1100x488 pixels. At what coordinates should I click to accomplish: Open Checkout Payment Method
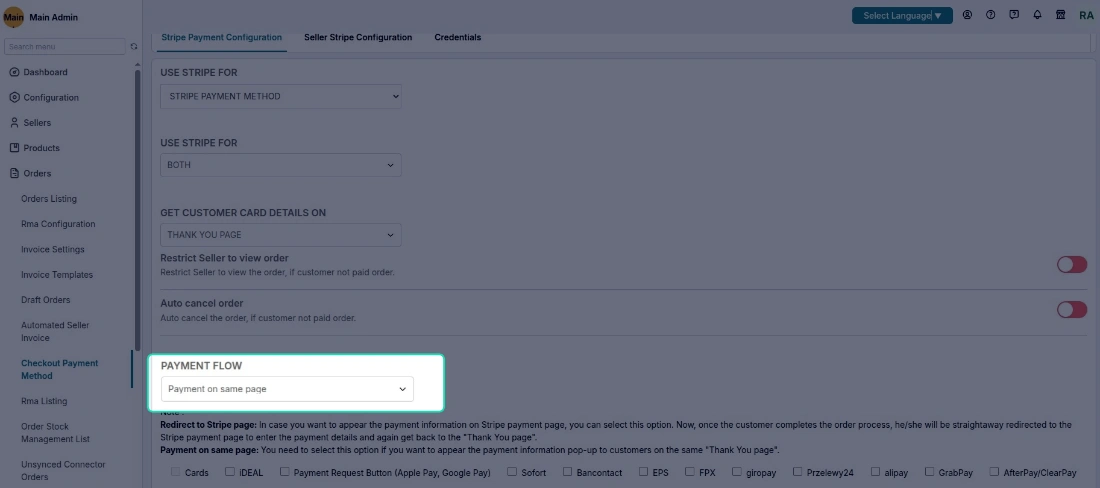[x=60, y=369]
